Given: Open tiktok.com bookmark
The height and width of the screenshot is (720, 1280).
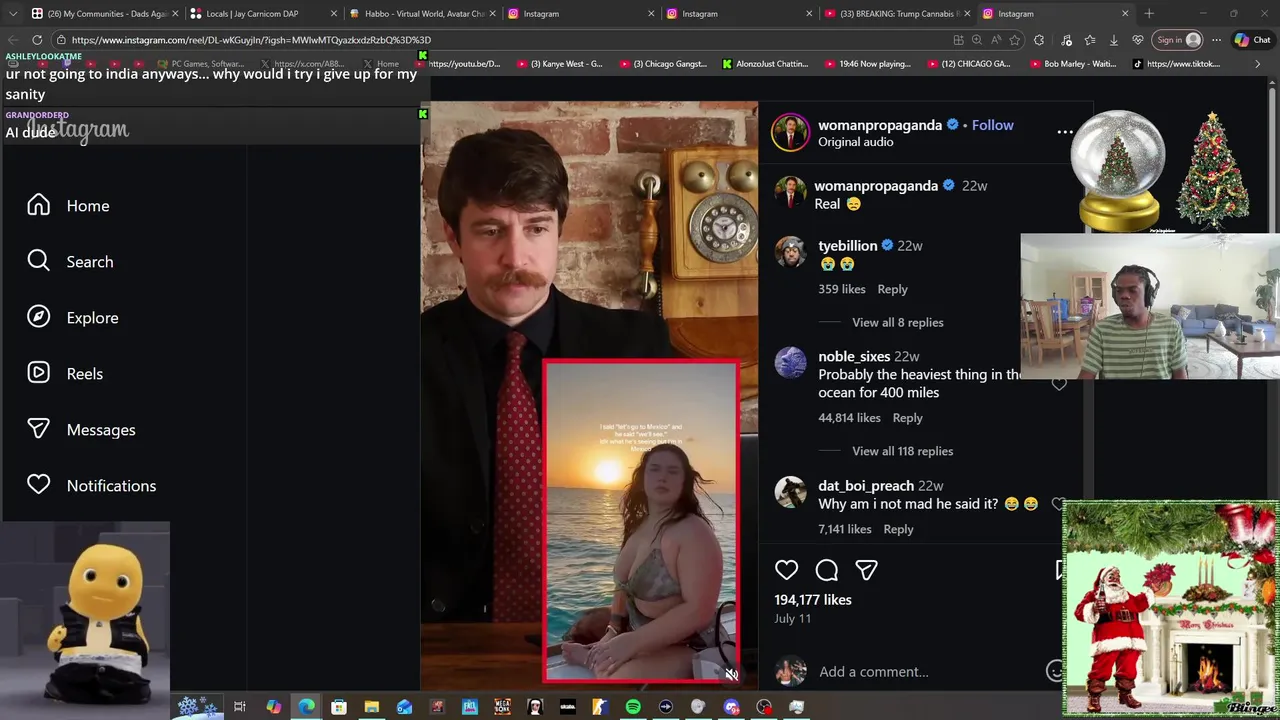Looking at the screenshot, I should (x=1177, y=64).
